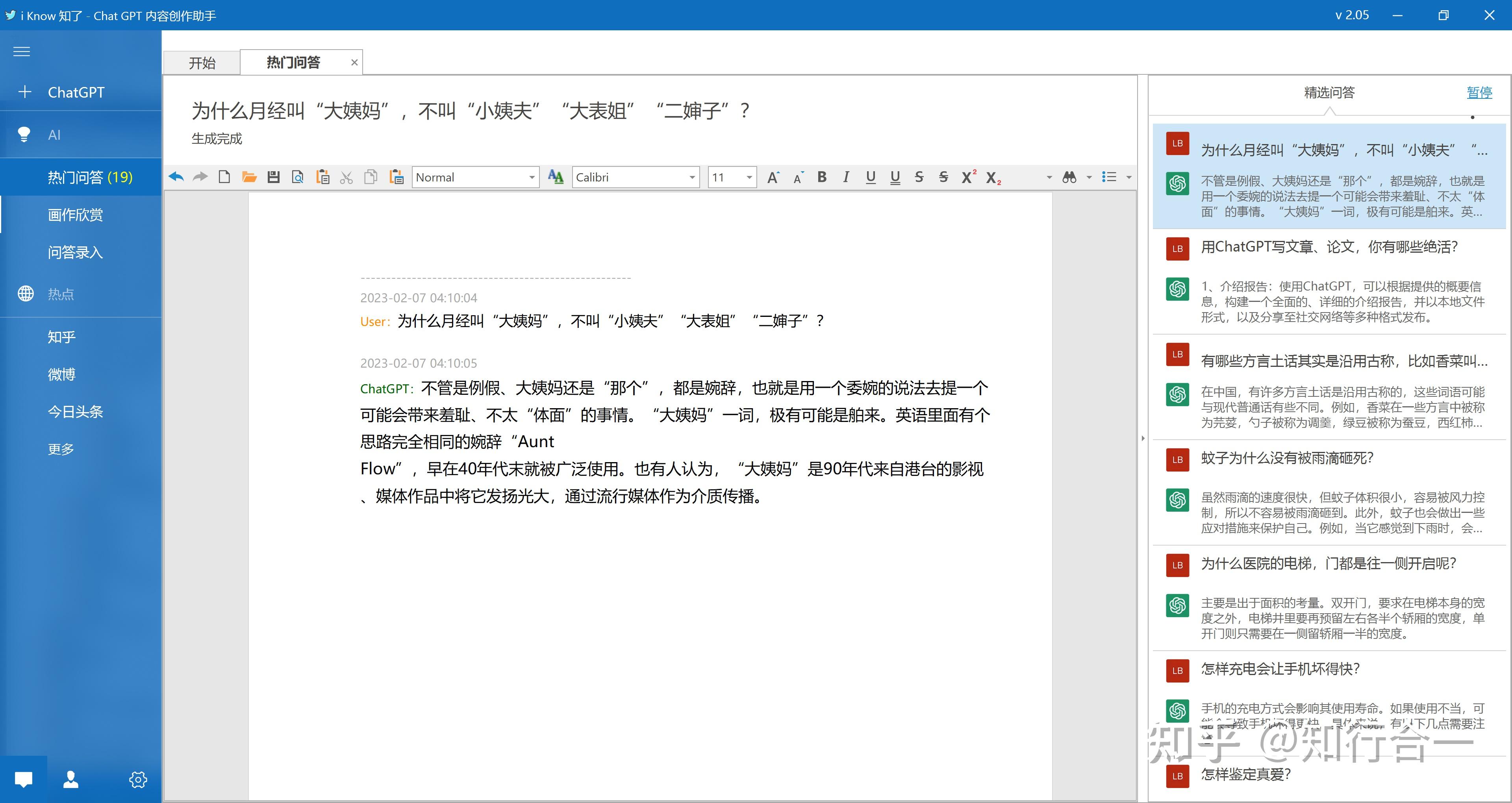This screenshot has height=803, width=1512.
Task: Open the chat message icon at sidebar bottom
Action: 24,779
